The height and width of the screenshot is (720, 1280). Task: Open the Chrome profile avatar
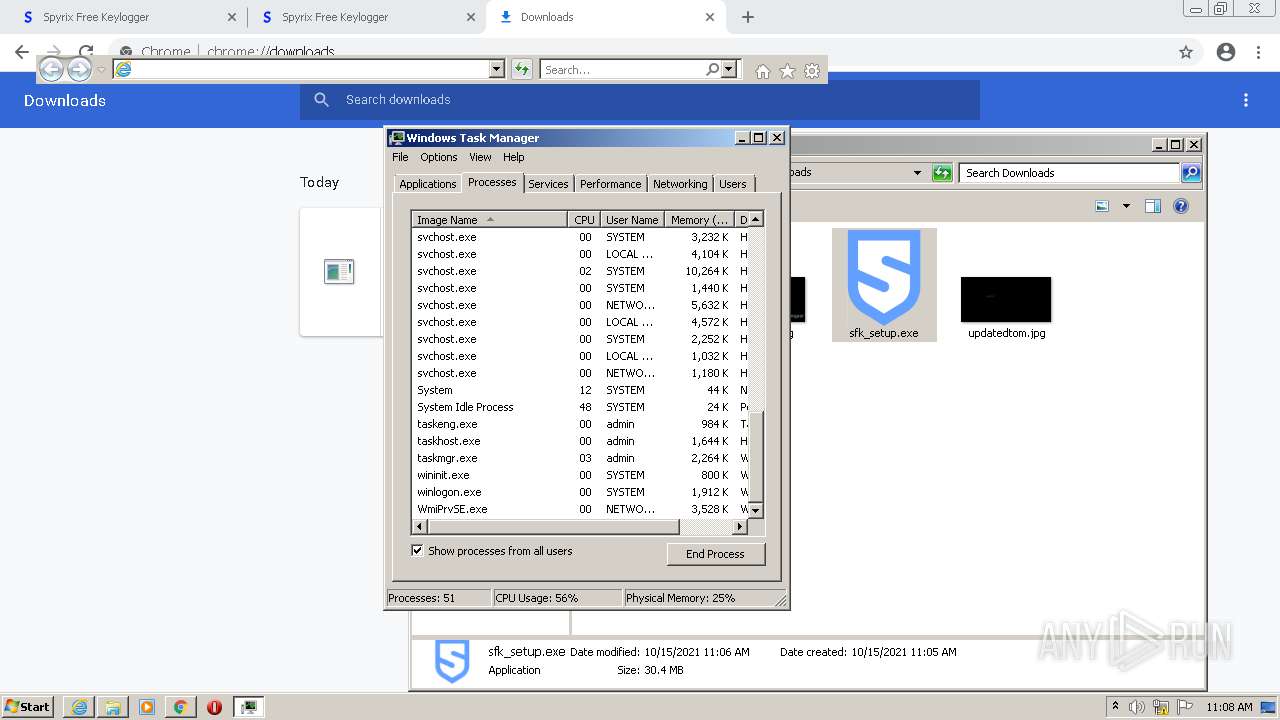point(1226,52)
